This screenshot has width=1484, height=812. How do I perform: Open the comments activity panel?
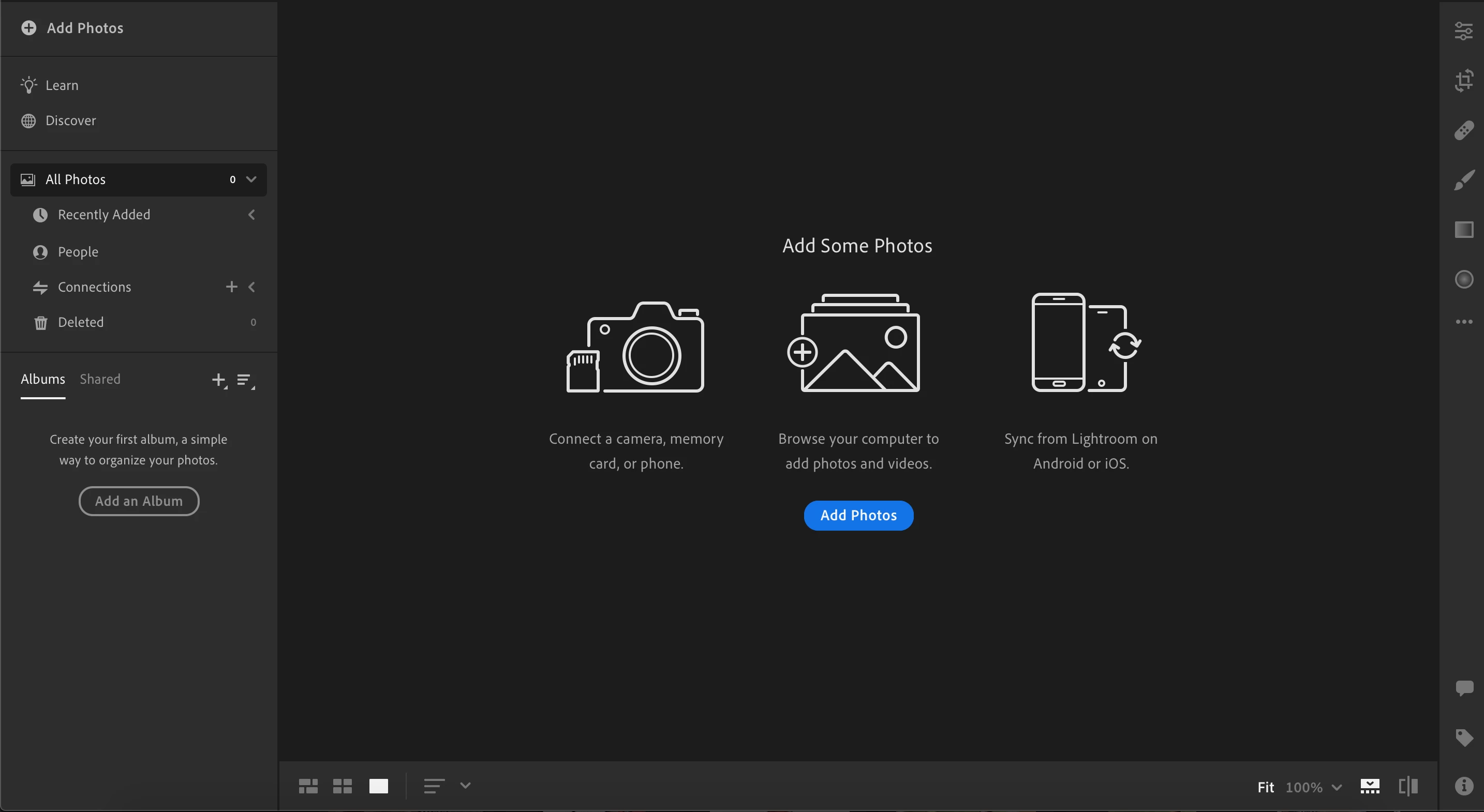click(x=1464, y=688)
